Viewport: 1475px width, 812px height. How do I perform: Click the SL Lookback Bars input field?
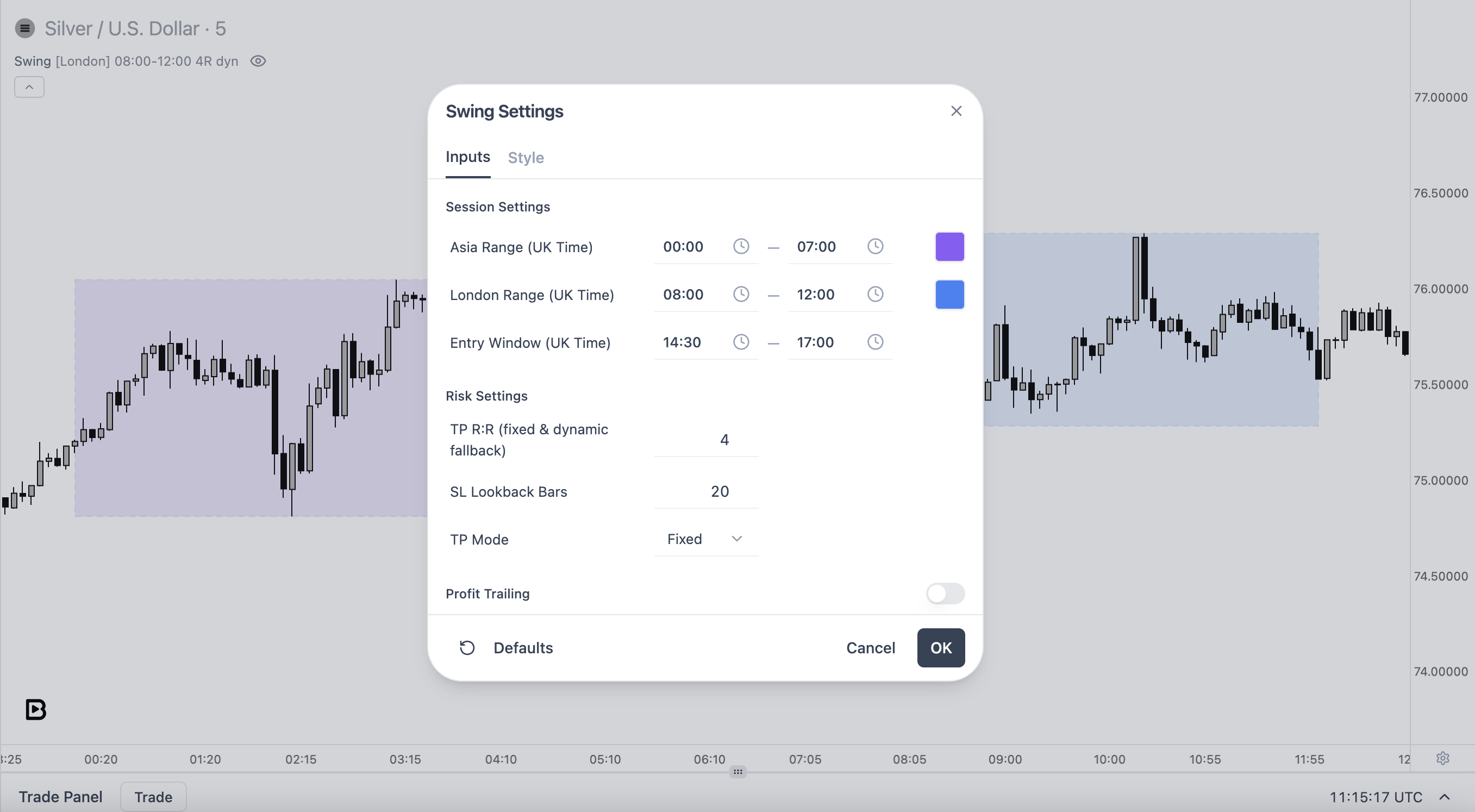pyautogui.click(x=706, y=491)
